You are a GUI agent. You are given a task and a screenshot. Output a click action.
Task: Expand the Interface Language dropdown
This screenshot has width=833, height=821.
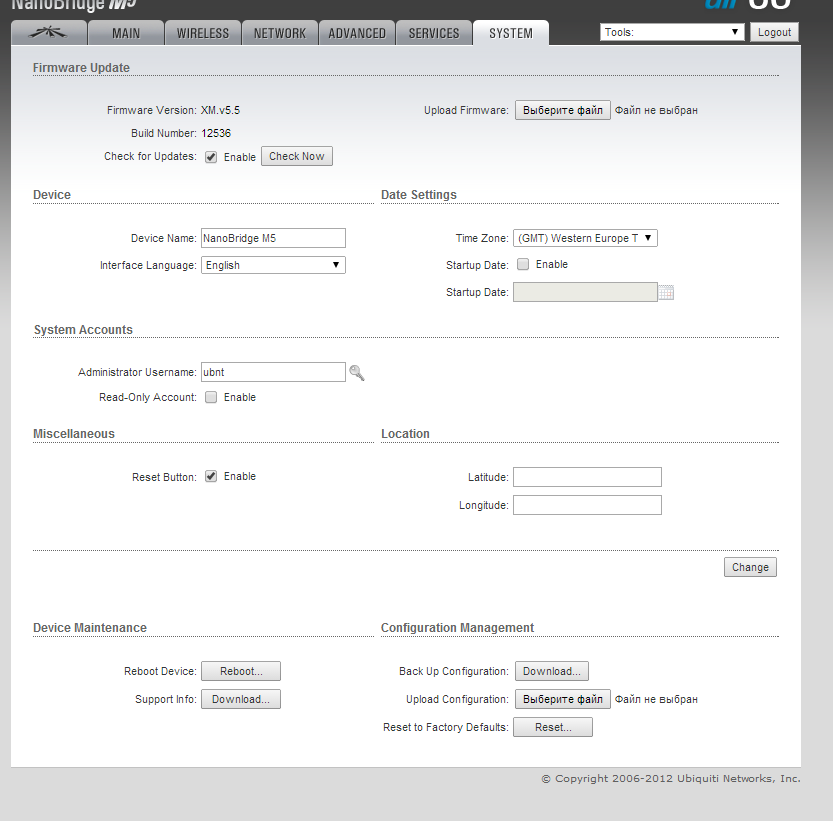273,266
